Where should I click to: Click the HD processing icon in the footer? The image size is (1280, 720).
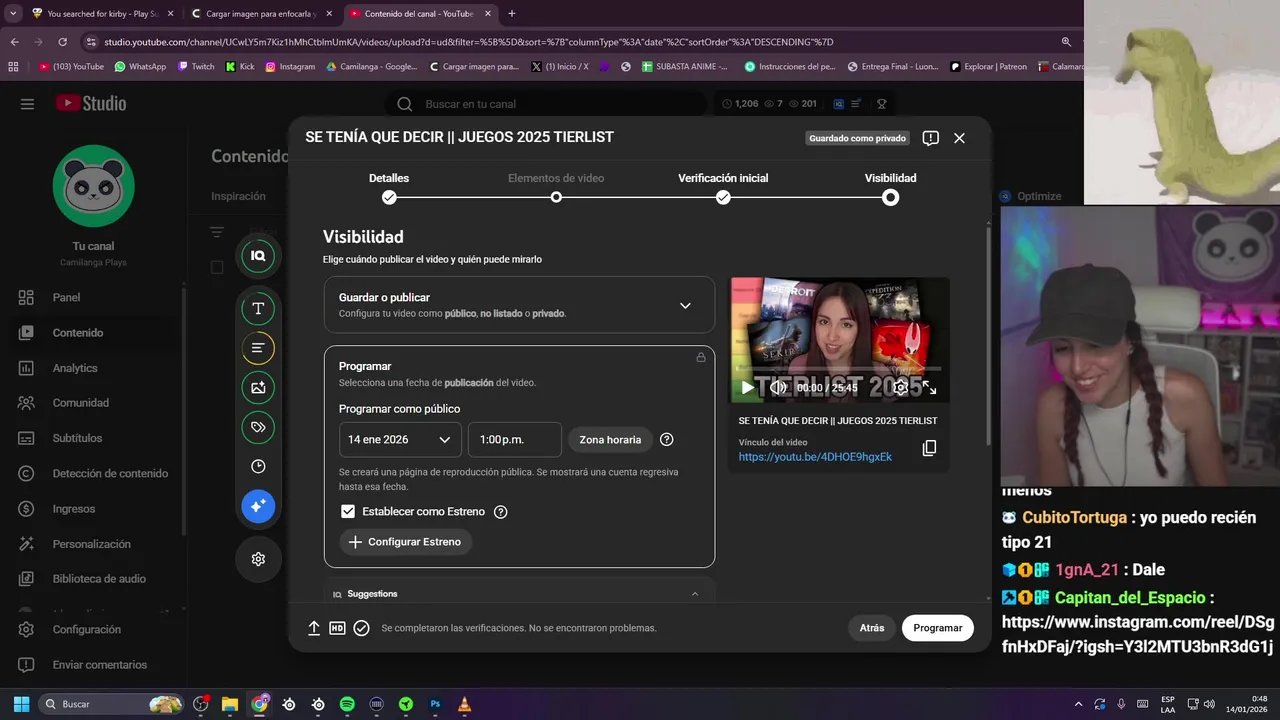point(337,628)
